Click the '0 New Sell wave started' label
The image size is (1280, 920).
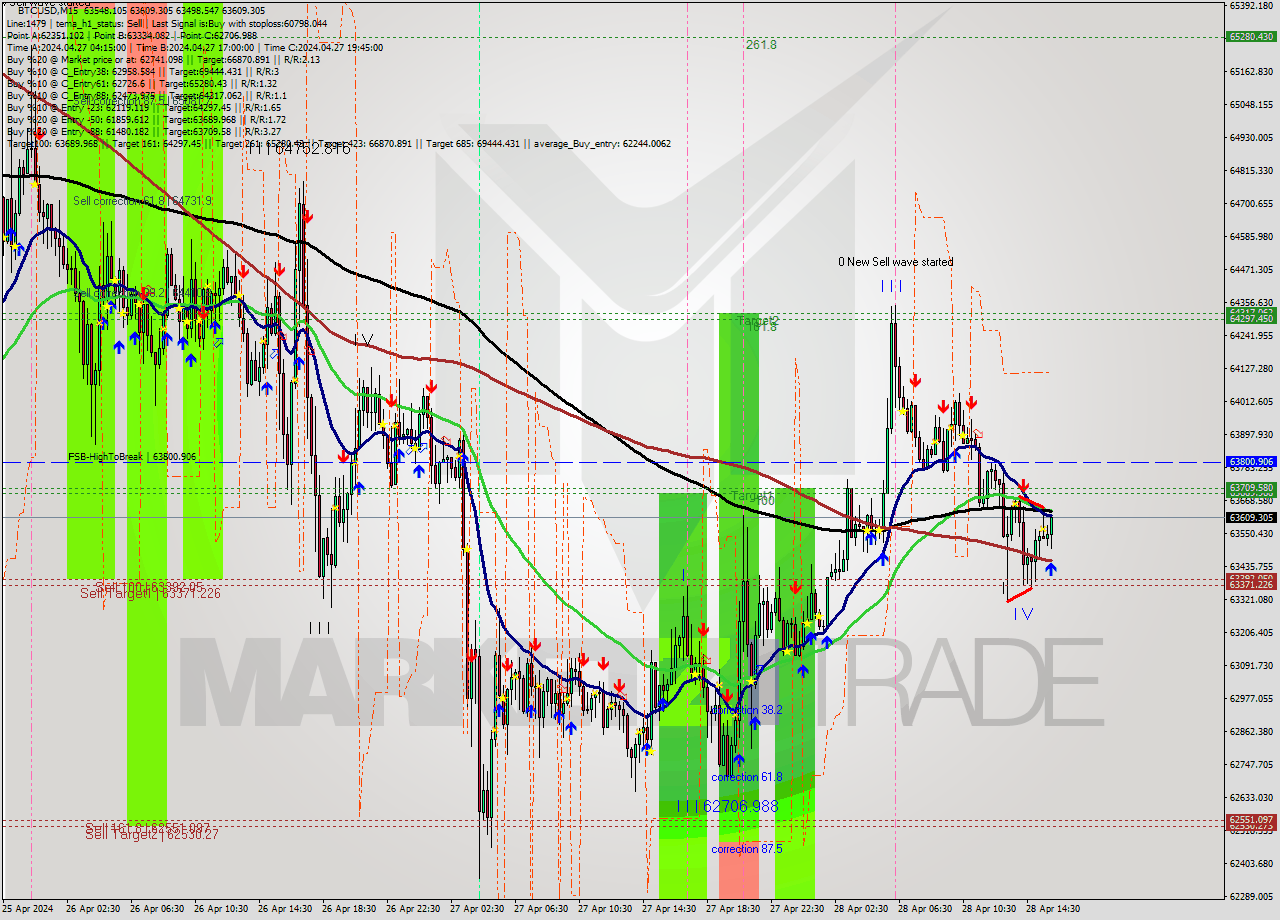(x=896, y=262)
